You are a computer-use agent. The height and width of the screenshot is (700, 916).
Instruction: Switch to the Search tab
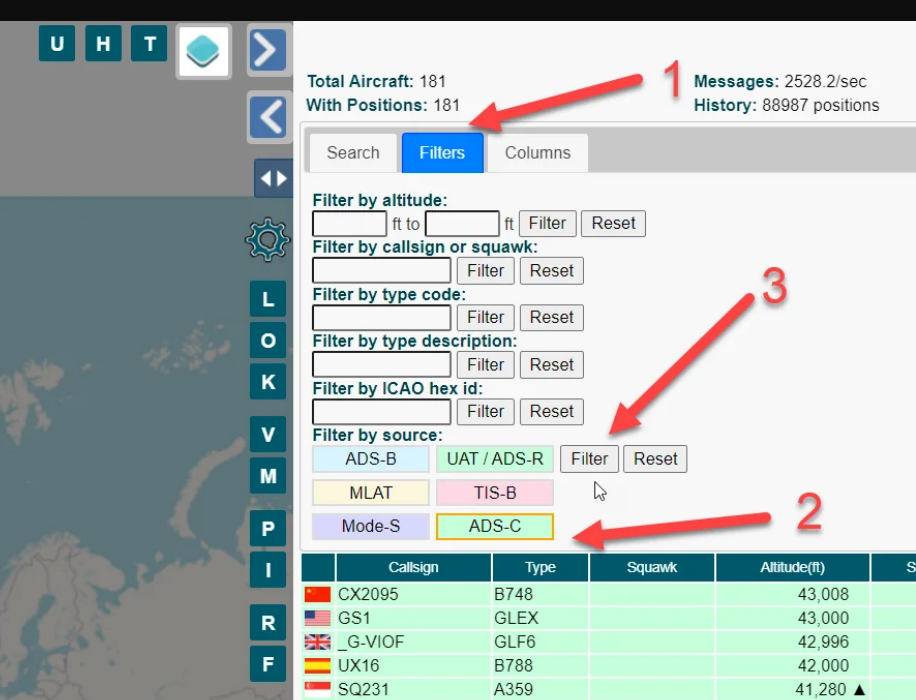point(353,153)
